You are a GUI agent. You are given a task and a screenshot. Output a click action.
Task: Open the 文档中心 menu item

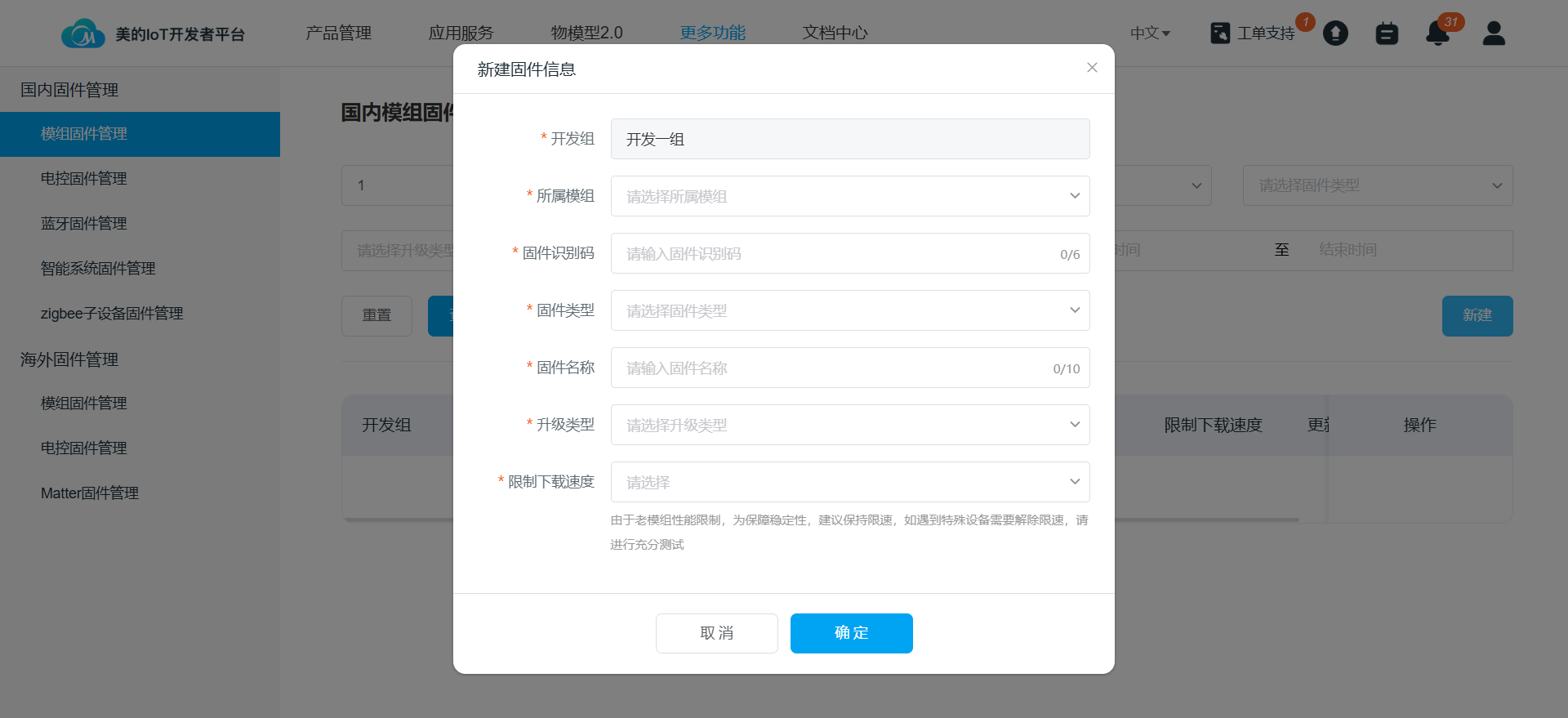coord(835,33)
